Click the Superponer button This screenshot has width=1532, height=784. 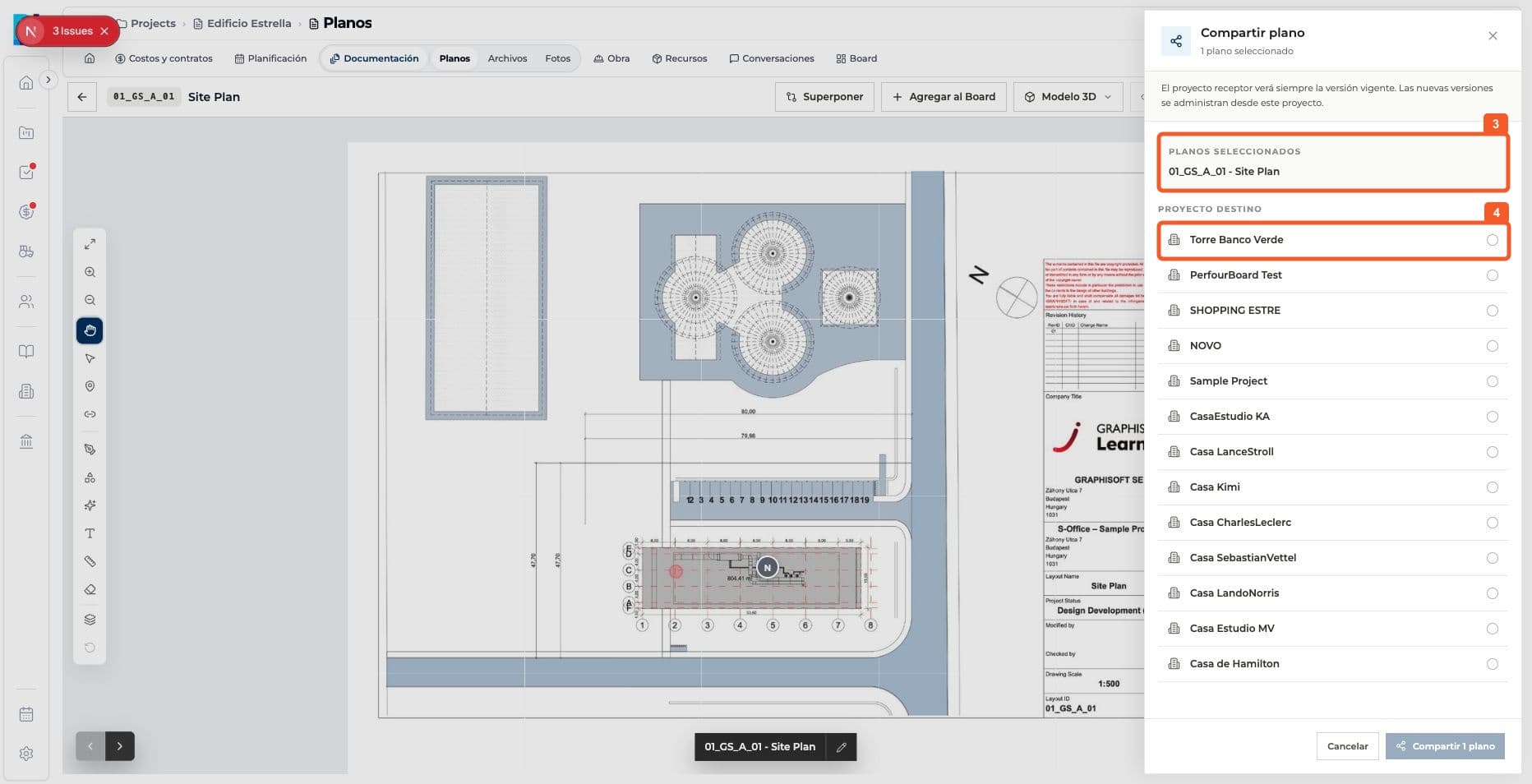[824, 97]
